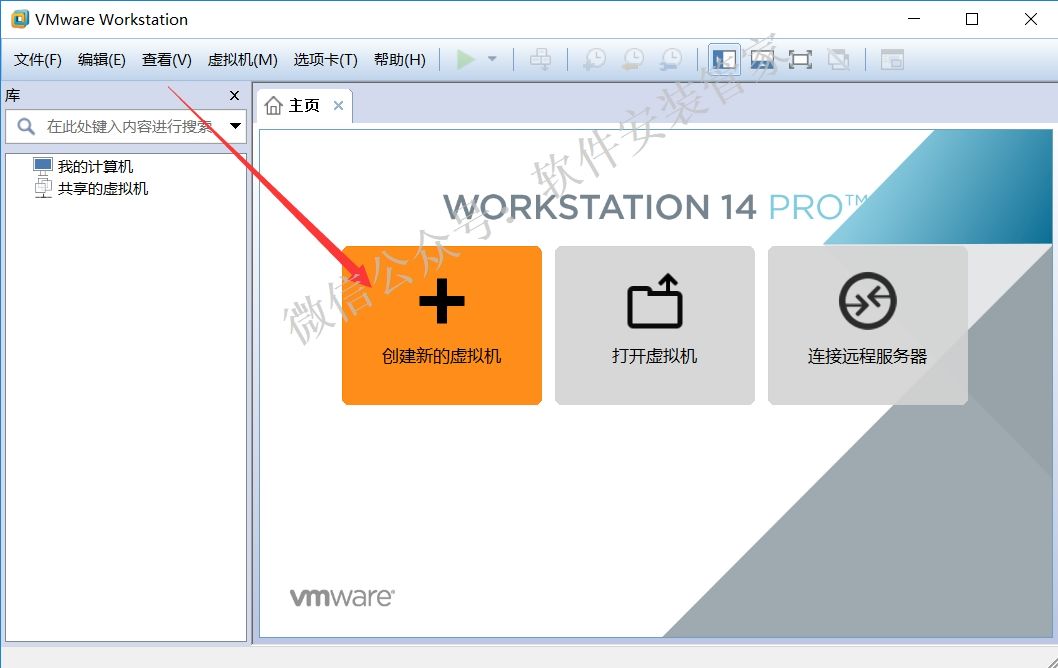Close the 库 library panel
The height and width of the screenshot is (668, 1058).
(x=234, y=96)
